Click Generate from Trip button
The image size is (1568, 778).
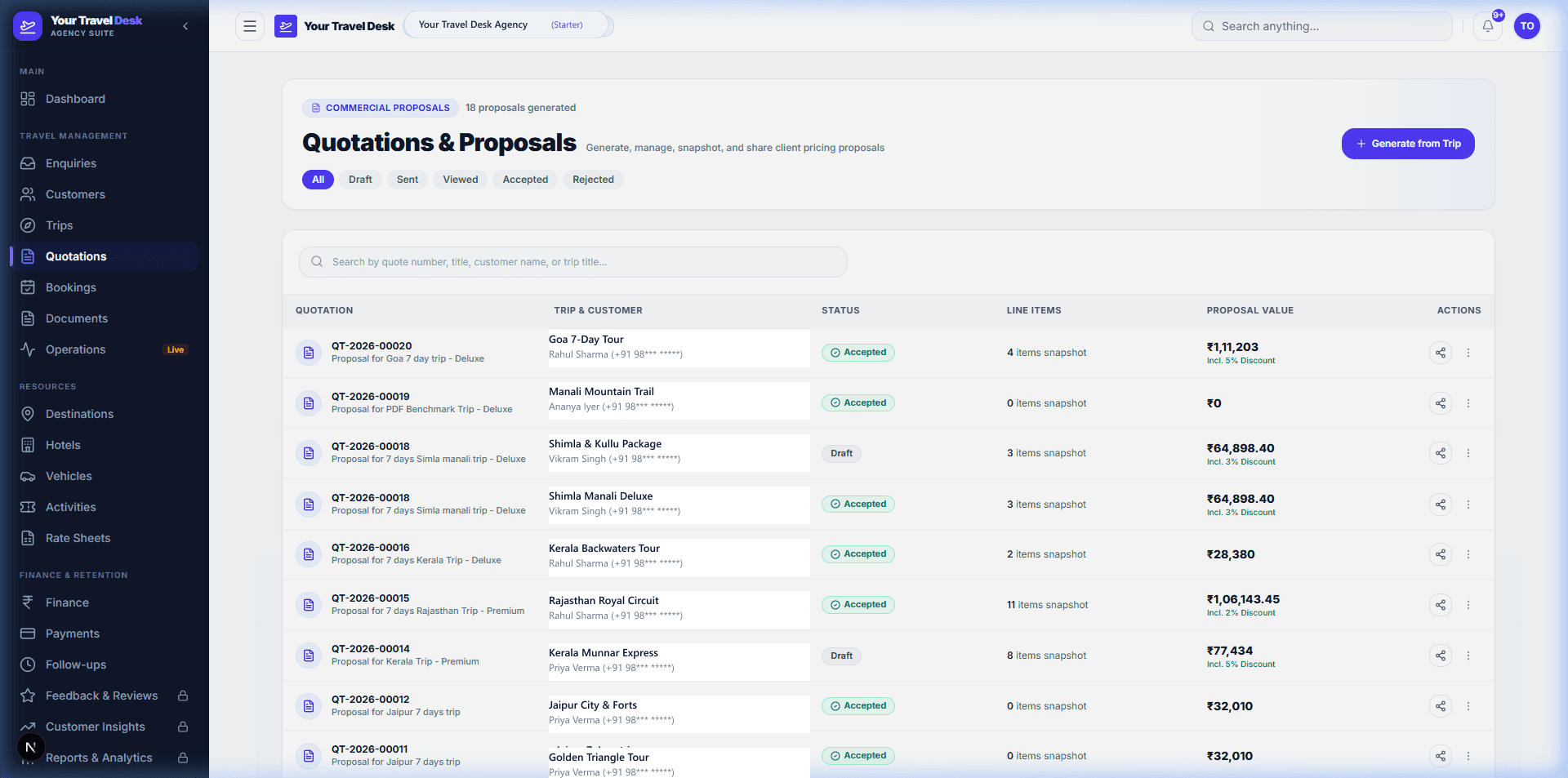1408,144
